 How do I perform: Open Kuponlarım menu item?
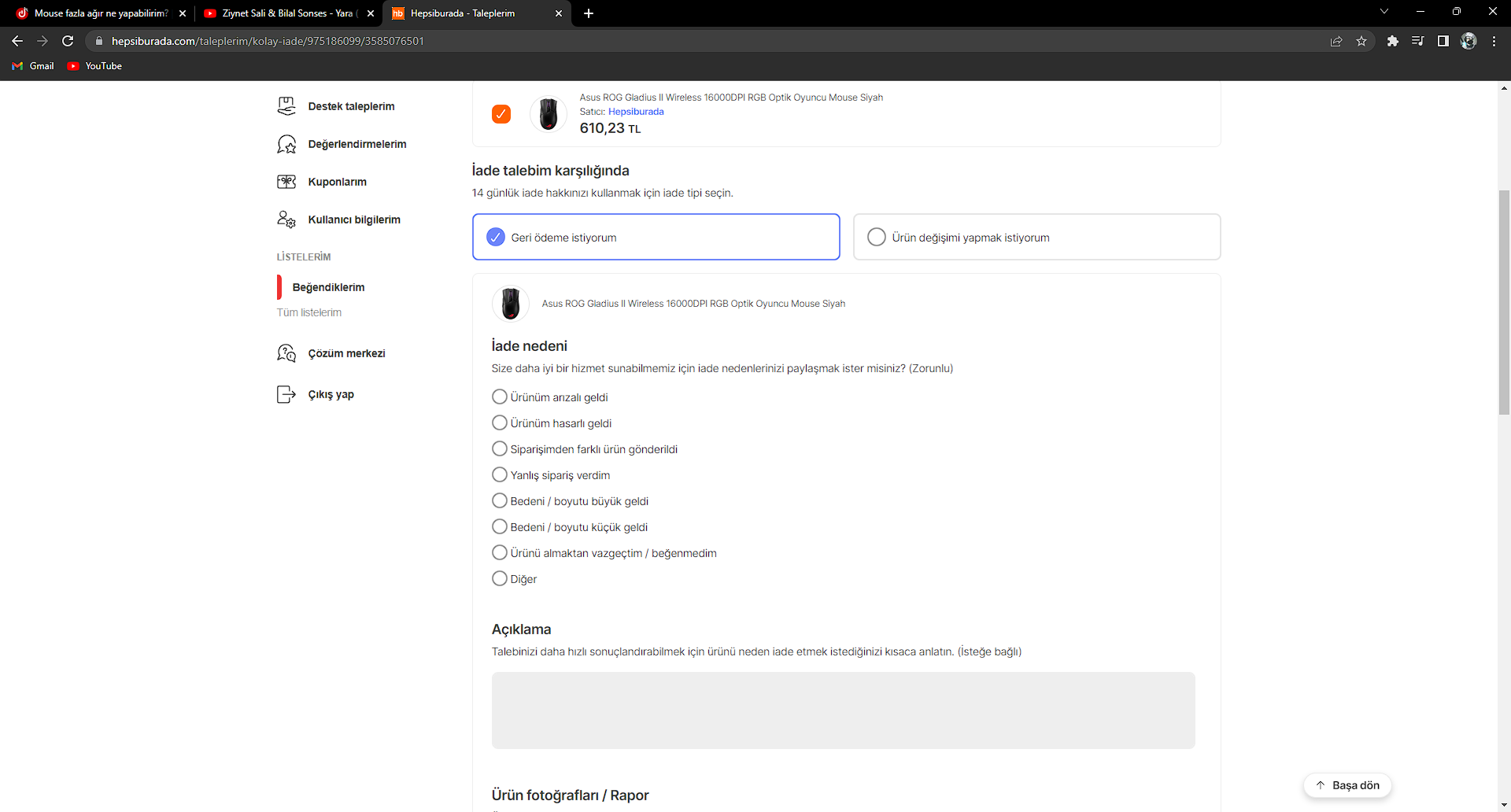tap(338, 182)
